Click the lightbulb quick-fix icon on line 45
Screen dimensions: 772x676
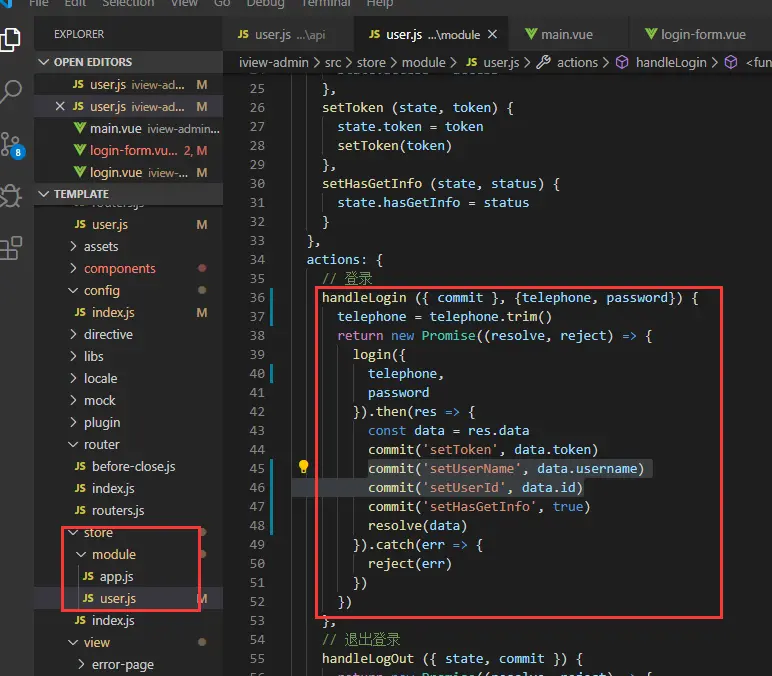coord(303,466)
